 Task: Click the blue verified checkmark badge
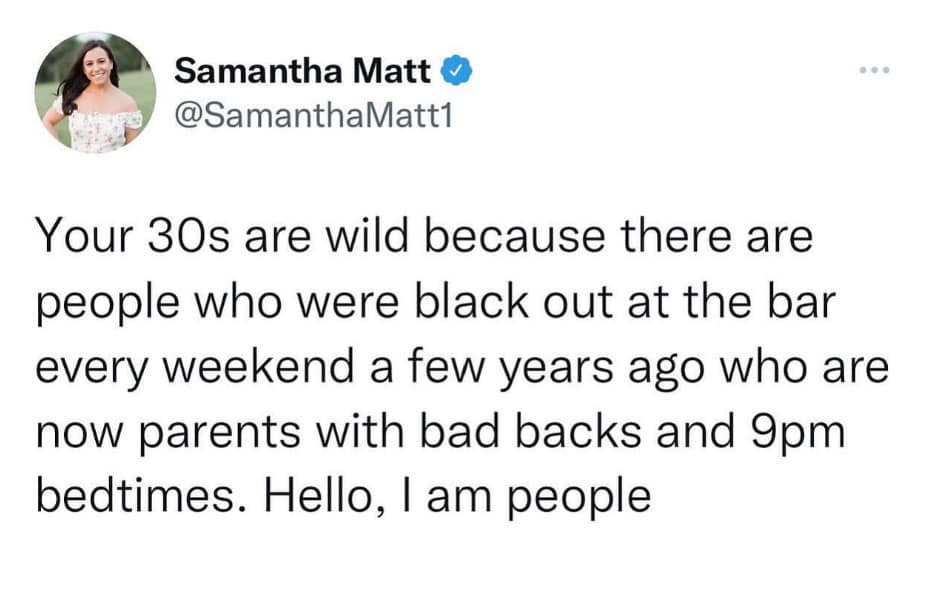[453, 72]
